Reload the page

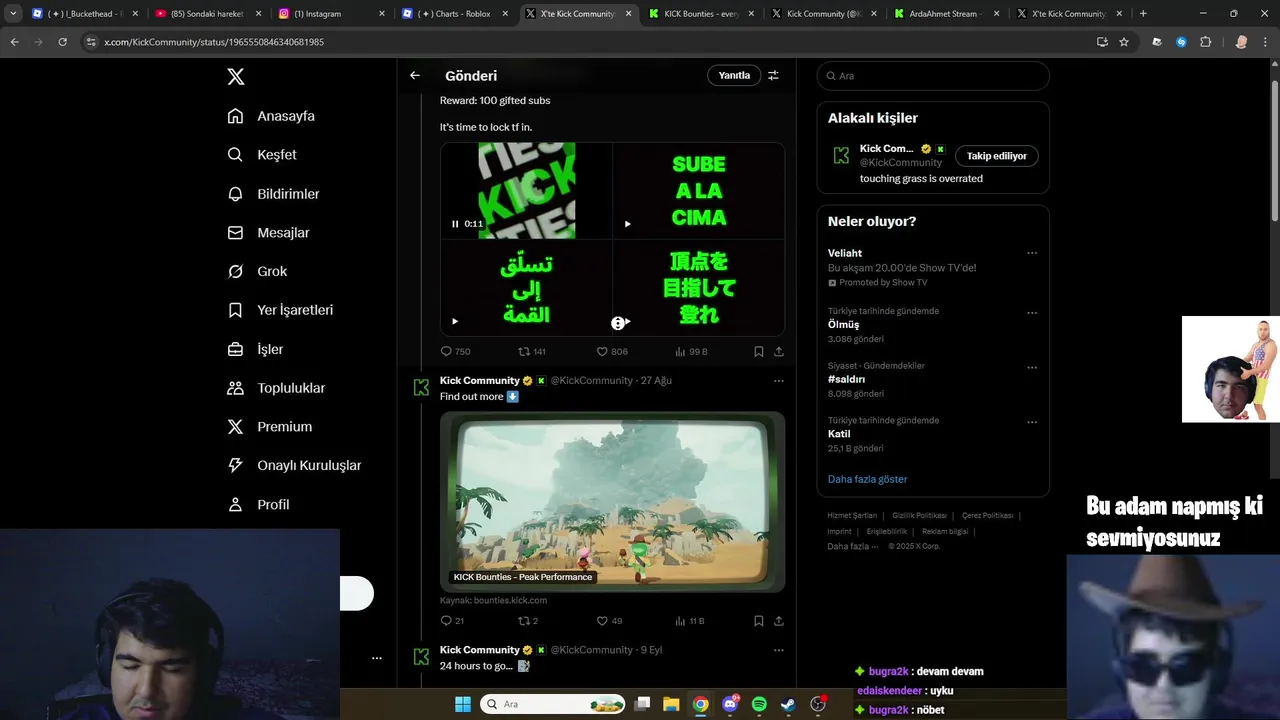coord(63,42)
